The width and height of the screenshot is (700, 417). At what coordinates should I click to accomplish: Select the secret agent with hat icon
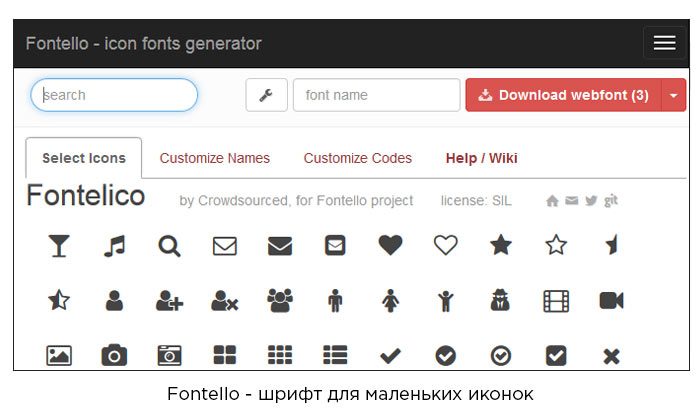[500, 300]
